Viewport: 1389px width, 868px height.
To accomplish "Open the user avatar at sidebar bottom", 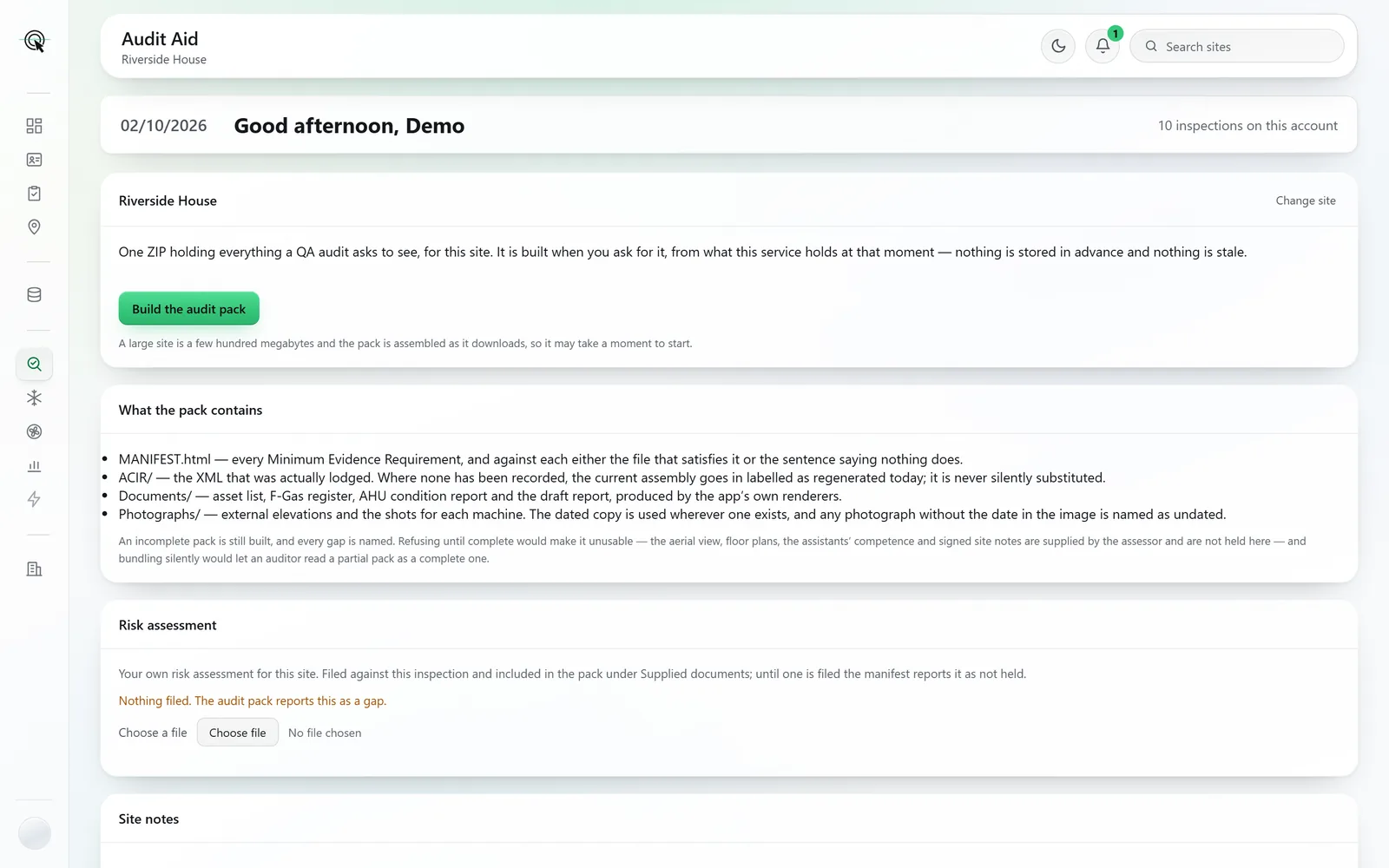I will coord(34,833).
